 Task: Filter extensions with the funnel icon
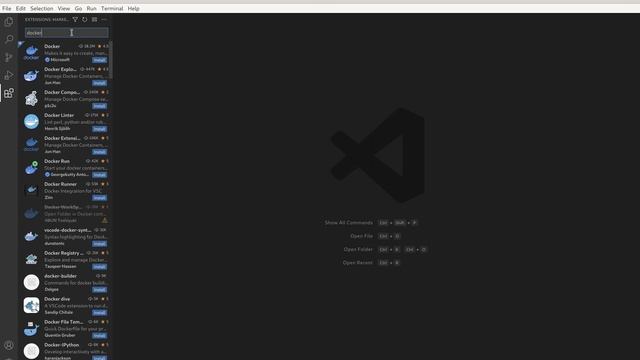click(75, 20)
